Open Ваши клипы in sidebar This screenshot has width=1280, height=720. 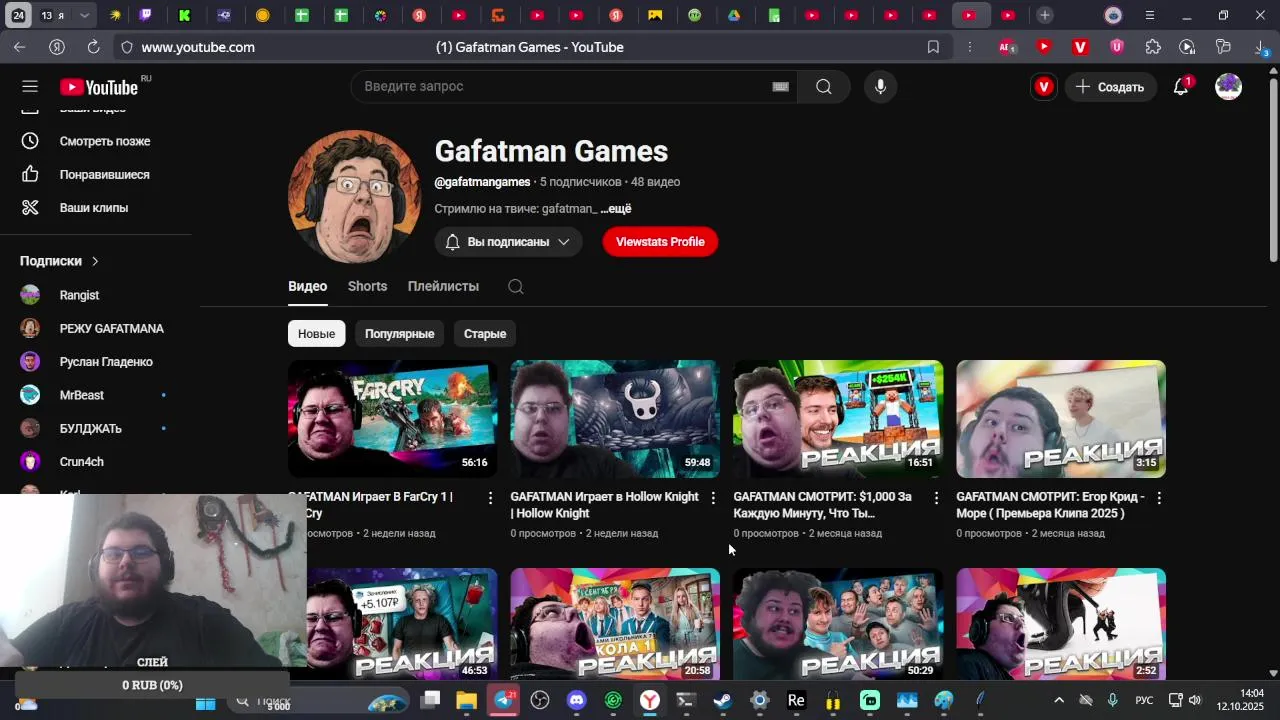coord(95,207)
